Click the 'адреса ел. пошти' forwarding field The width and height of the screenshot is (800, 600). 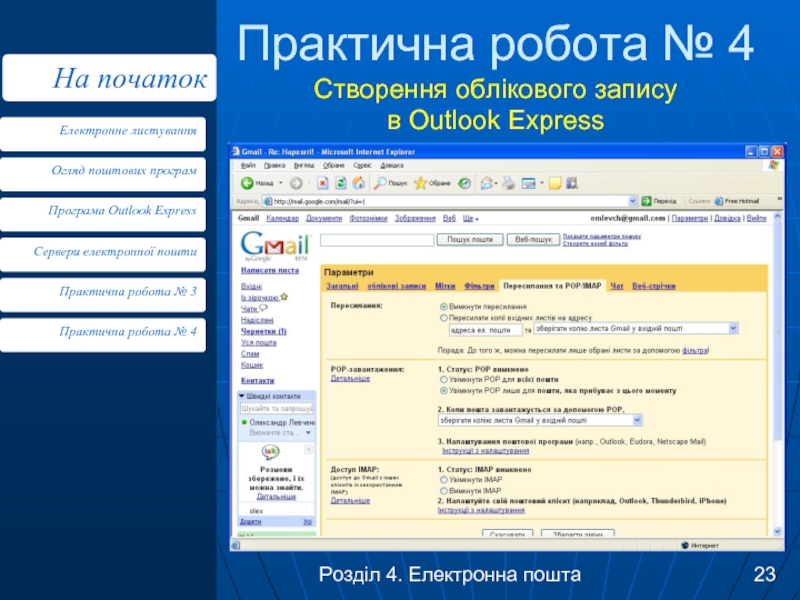pos(485,330)
